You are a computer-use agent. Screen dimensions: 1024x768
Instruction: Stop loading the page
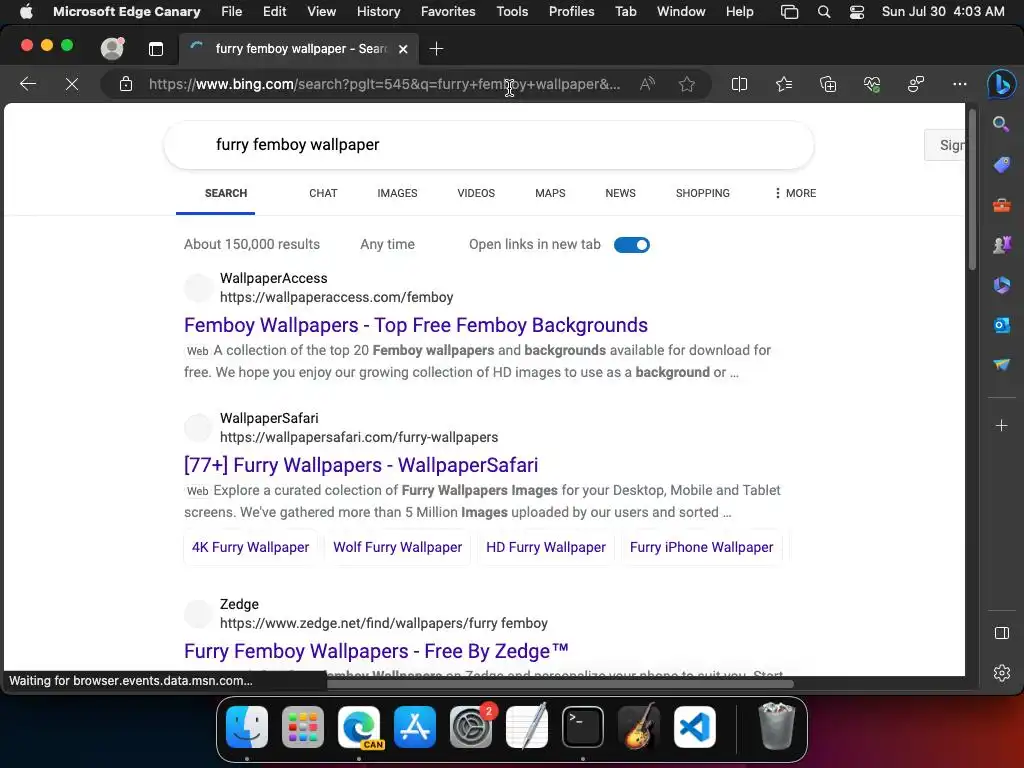pos(72,84)
